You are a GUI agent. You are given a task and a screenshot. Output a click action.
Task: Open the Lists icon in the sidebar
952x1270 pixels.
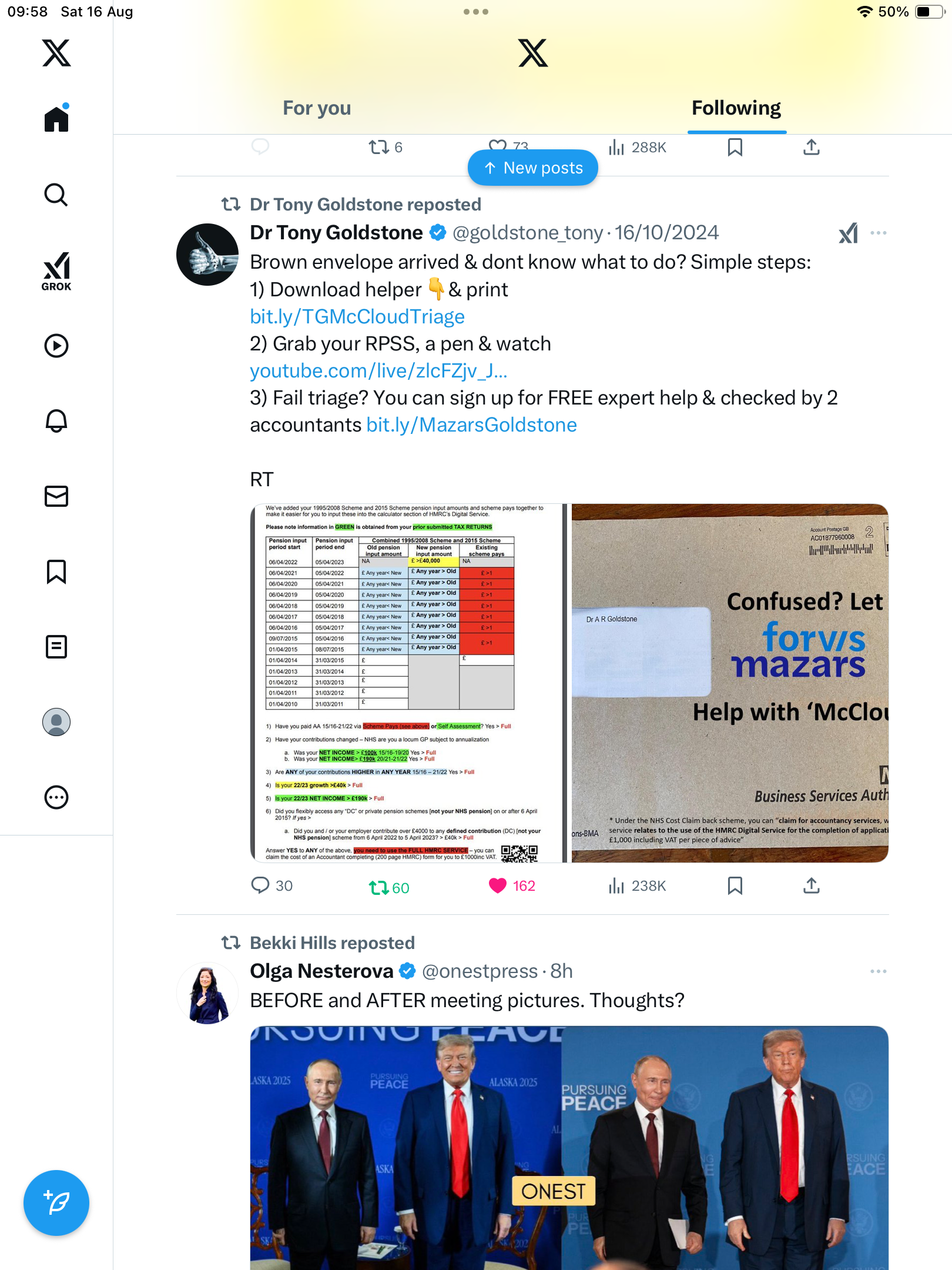click(x=56, y=647)
